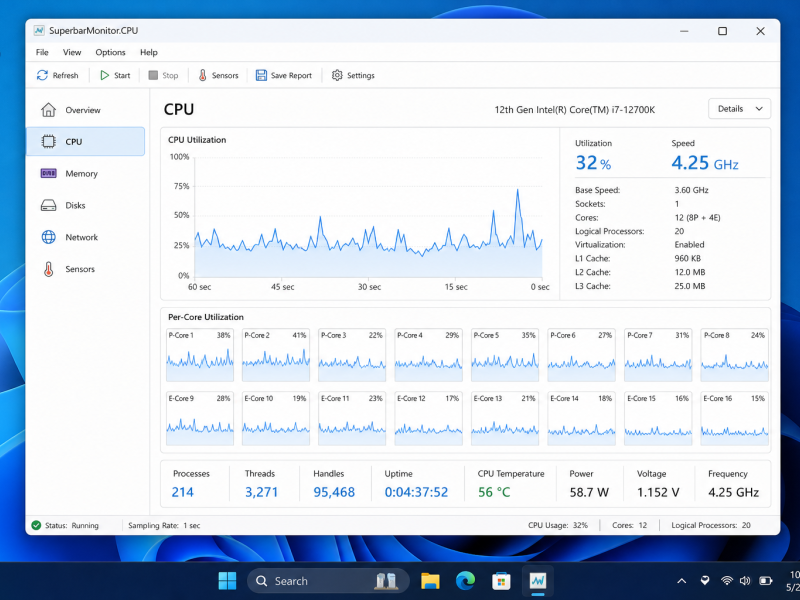Click the Refresh button label
The width and height of the screenshot is (800, 600).
point(65,76)
